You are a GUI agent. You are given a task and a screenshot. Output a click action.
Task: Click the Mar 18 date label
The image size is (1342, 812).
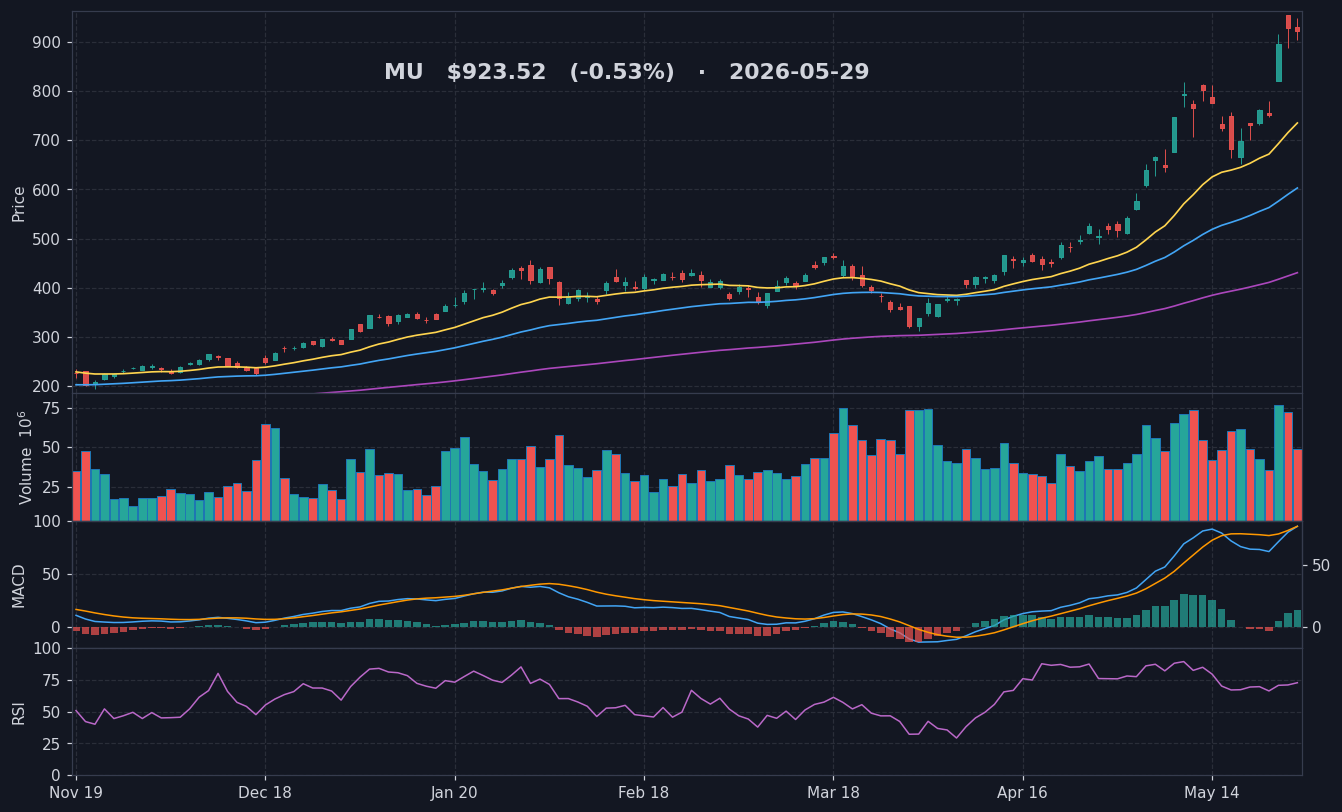833,793
